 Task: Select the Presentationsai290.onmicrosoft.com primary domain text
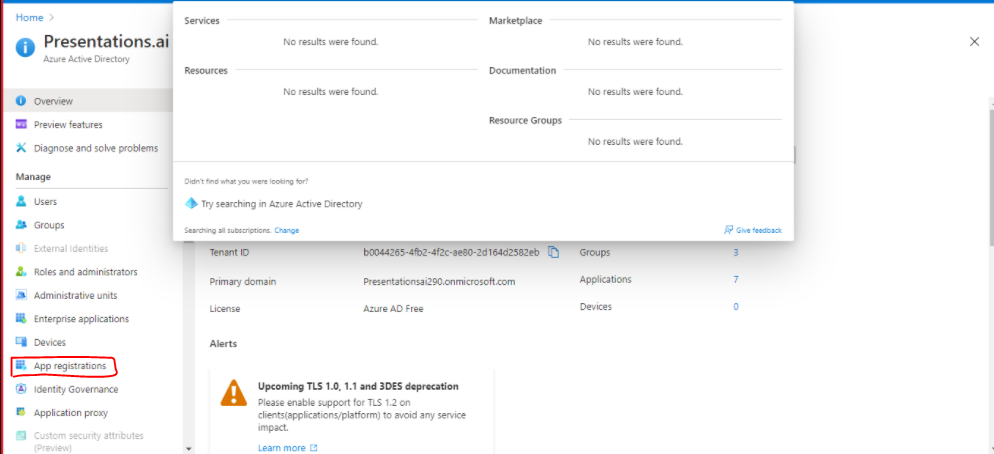point(439,282)
